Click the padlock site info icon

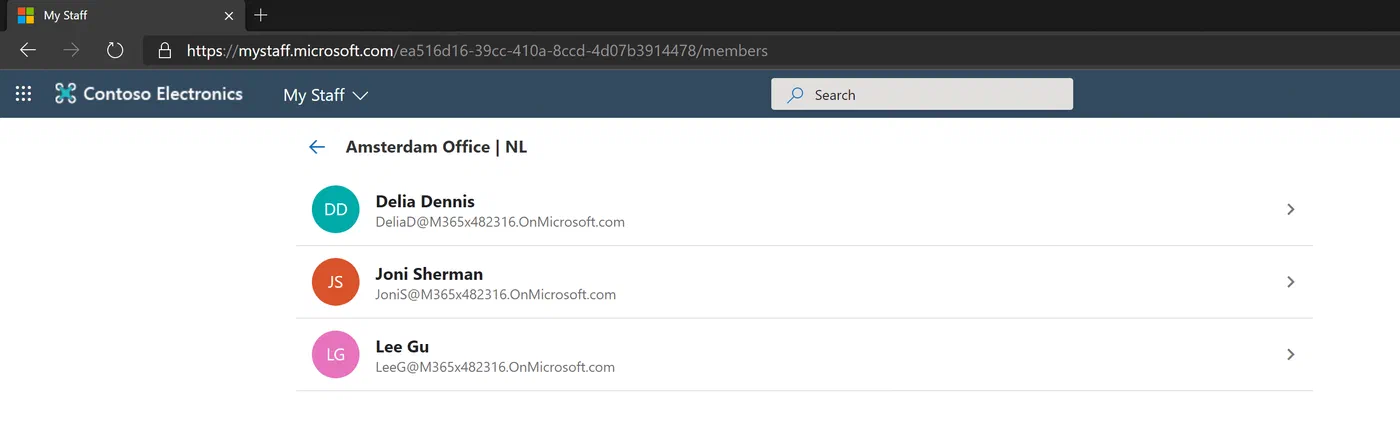click(165, 50)
